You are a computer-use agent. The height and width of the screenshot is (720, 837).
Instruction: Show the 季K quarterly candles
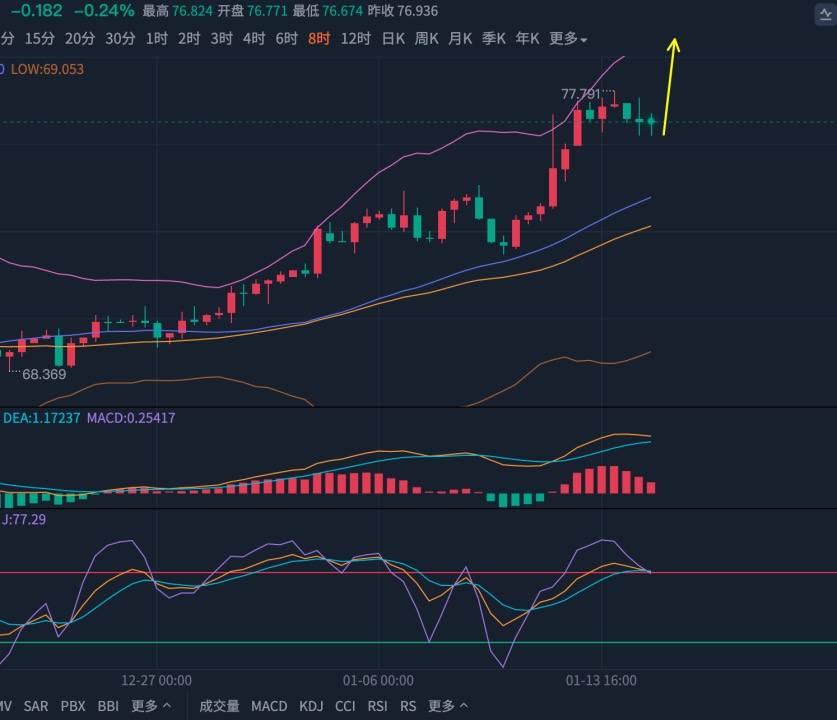pos(494,38)
